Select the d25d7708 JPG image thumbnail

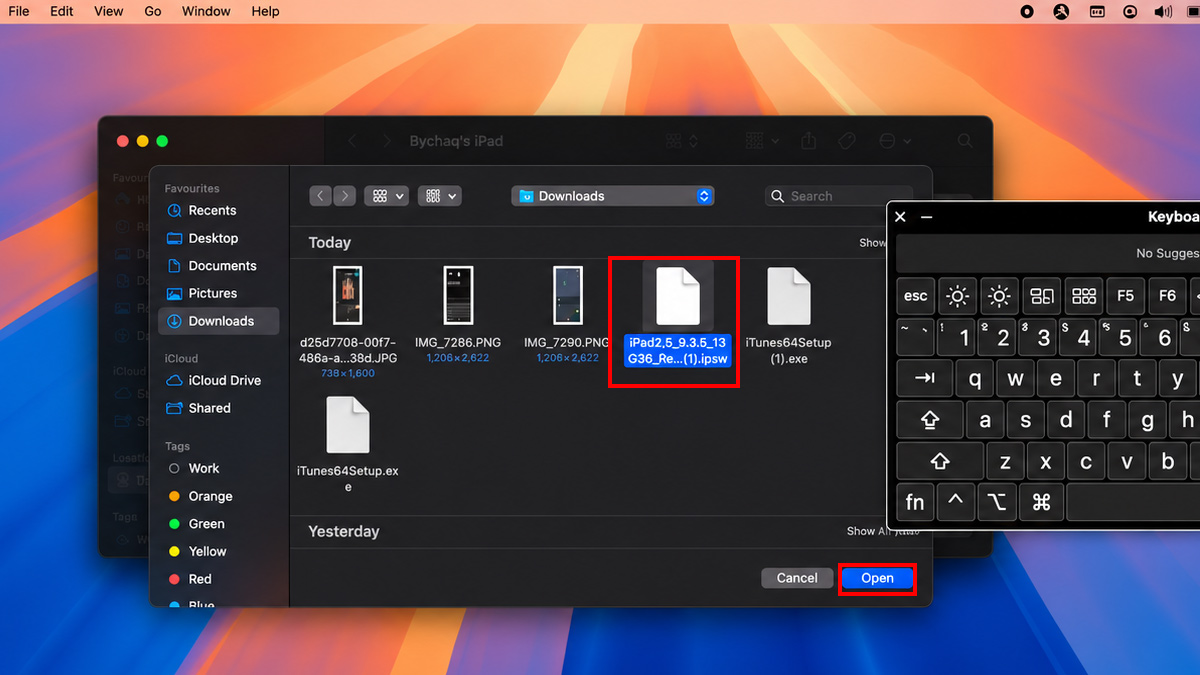point(348,295)
